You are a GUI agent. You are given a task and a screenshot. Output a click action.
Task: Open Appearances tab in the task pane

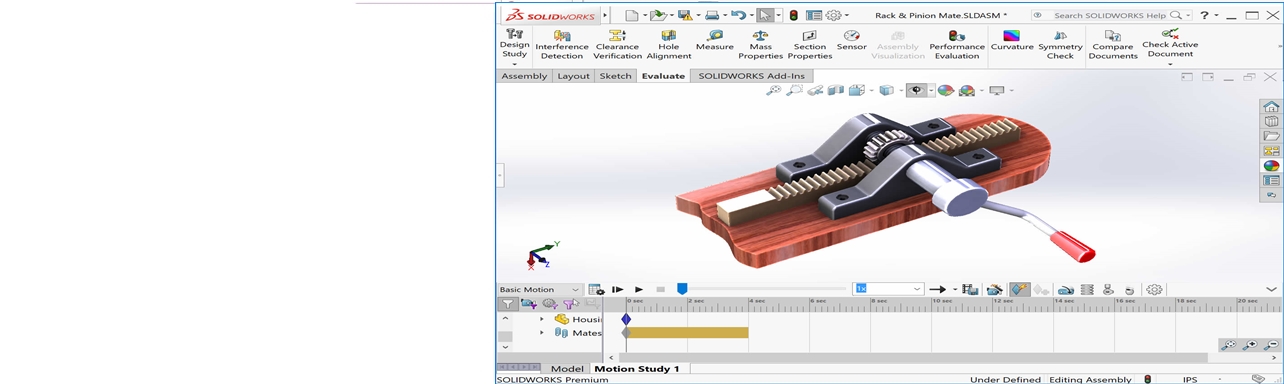(x=1271, y=166)
